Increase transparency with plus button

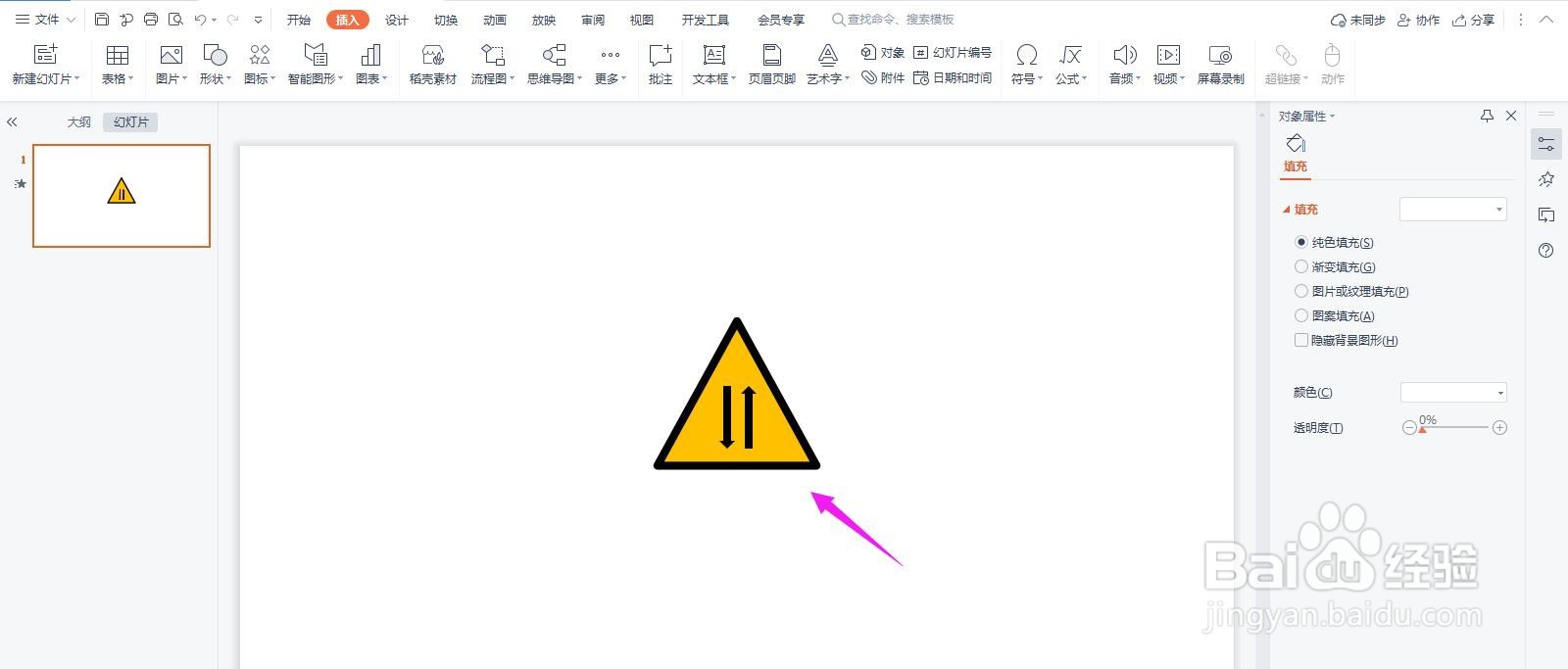pos(1499,428)
